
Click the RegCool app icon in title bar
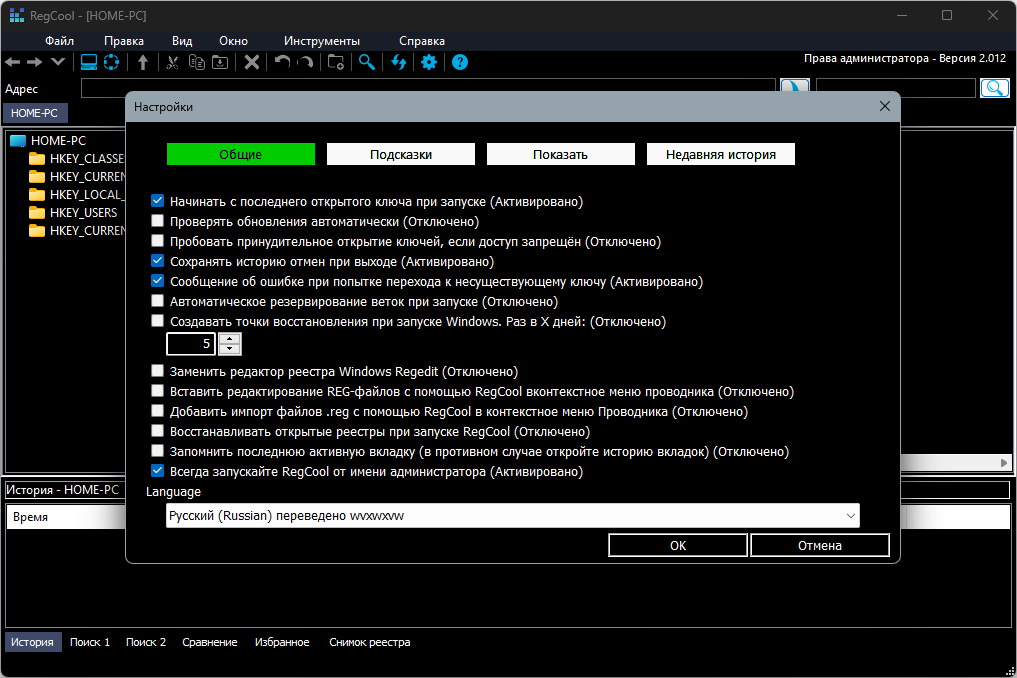coord(16,15)
